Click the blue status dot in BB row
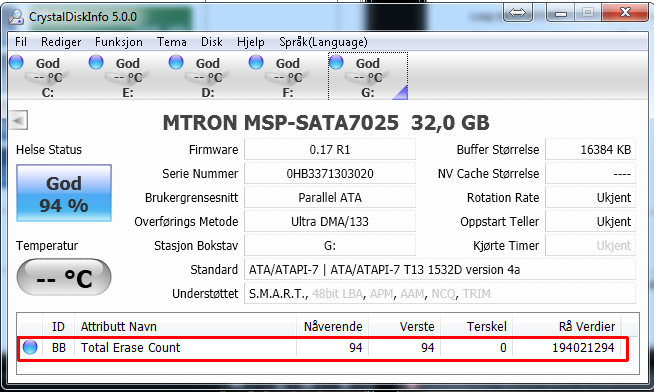 [30, 347]
